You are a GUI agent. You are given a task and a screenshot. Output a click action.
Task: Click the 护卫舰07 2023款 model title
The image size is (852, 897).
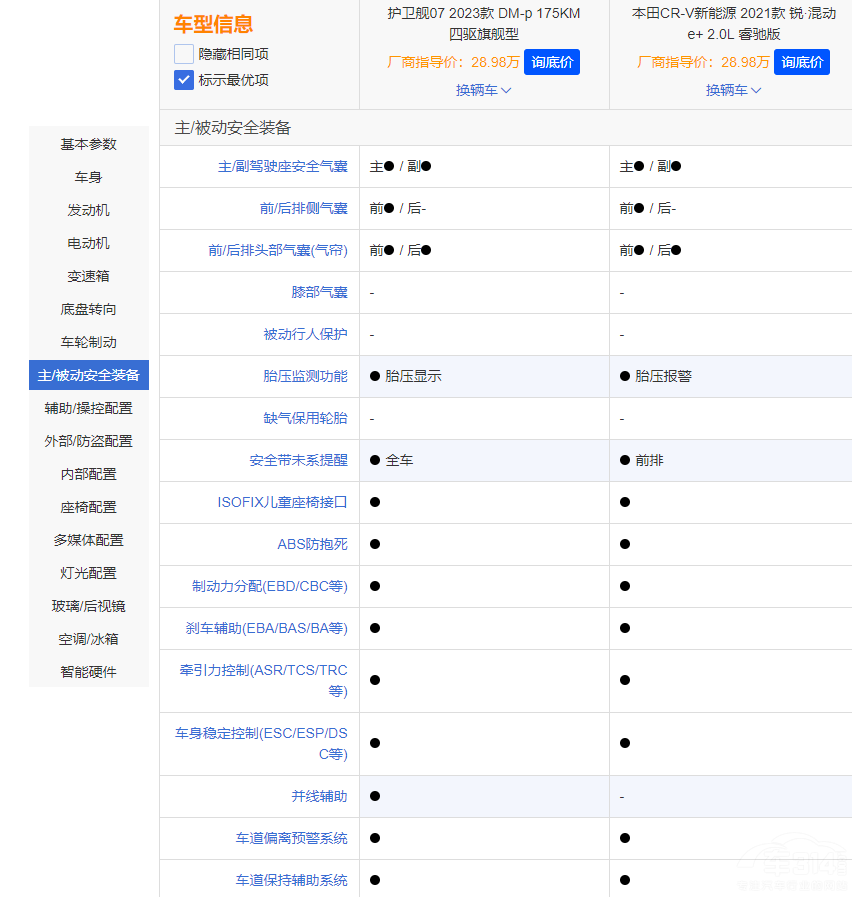484,23
